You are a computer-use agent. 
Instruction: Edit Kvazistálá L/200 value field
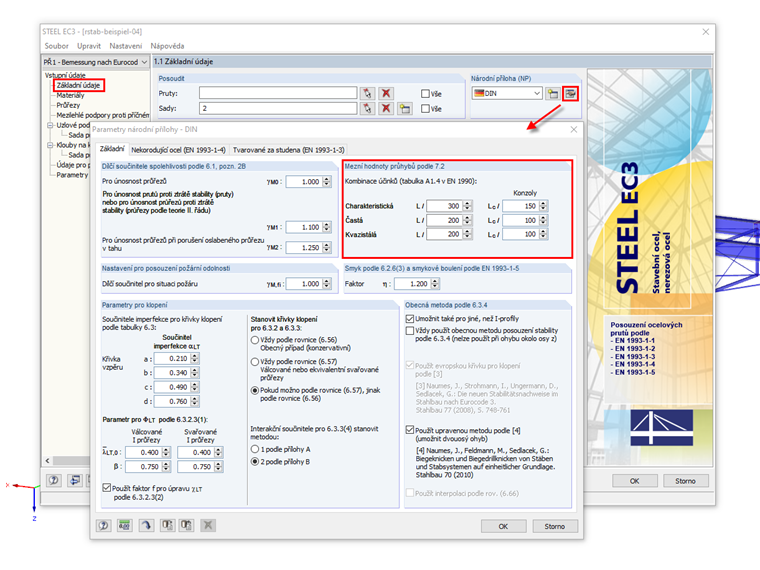point(444,235)
